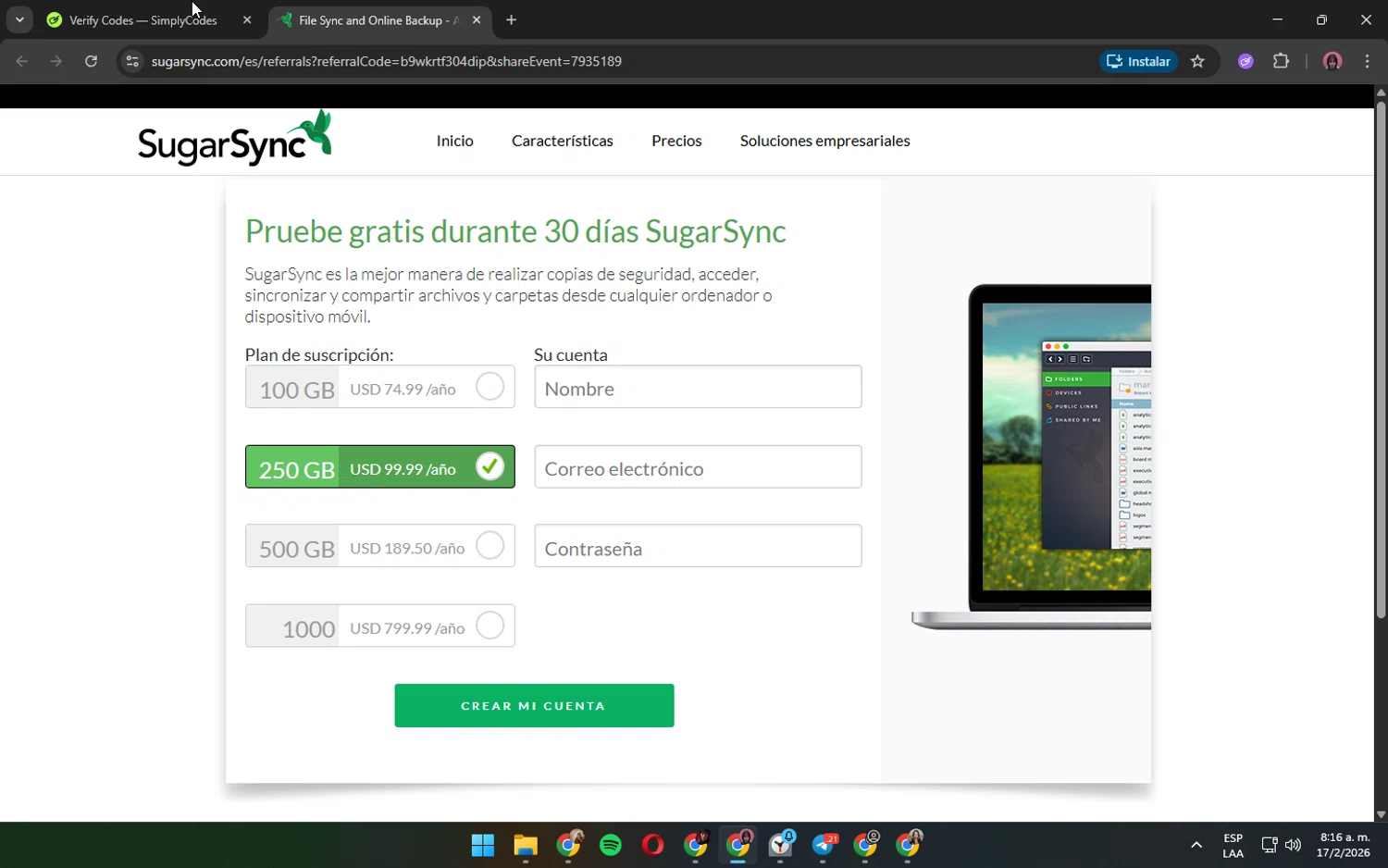Click the Pruebe gratis durante 30 días heading

[x=515, y=231]
